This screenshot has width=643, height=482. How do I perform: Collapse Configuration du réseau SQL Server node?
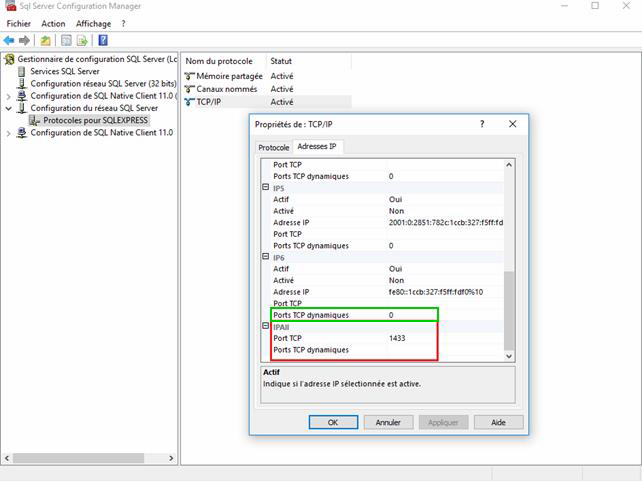click(x=8, y=108)
